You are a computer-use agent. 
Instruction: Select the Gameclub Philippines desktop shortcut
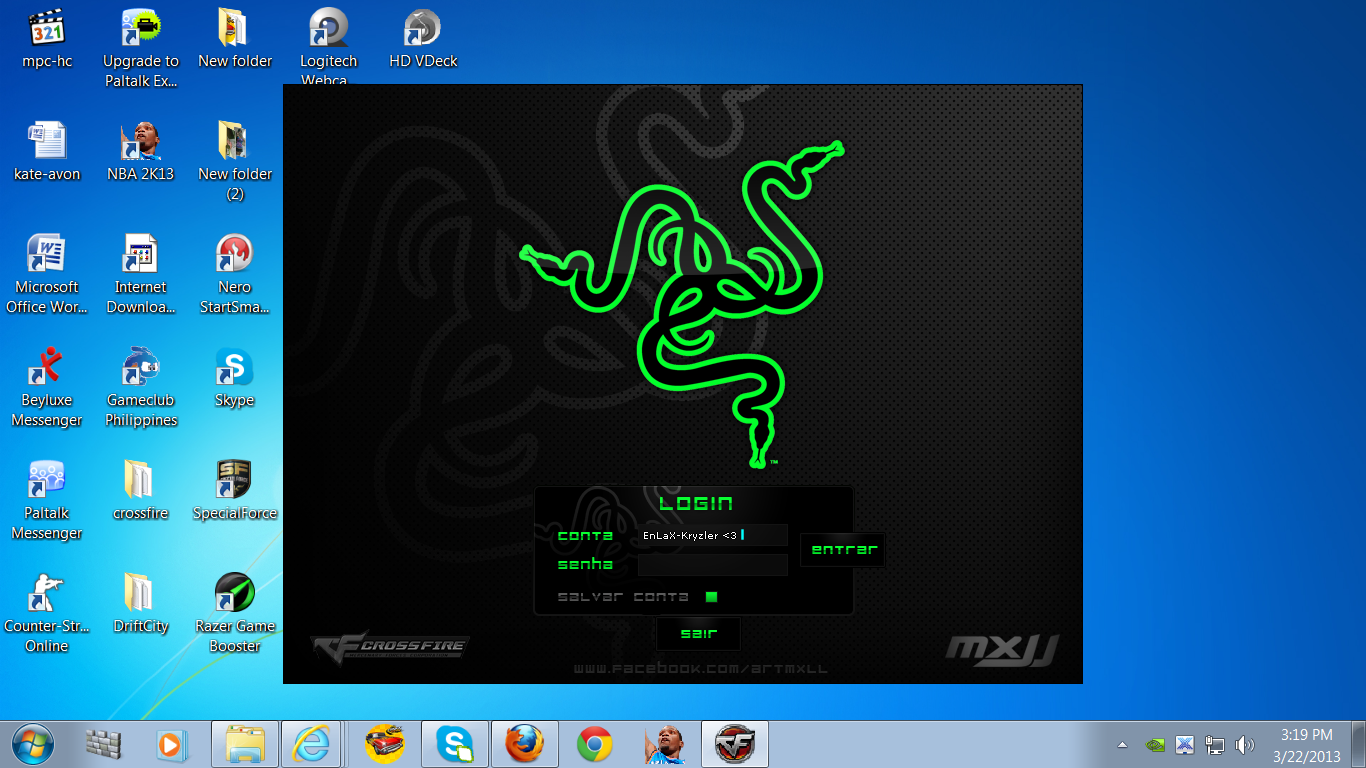pyautogui.click(x=141, y=388)
